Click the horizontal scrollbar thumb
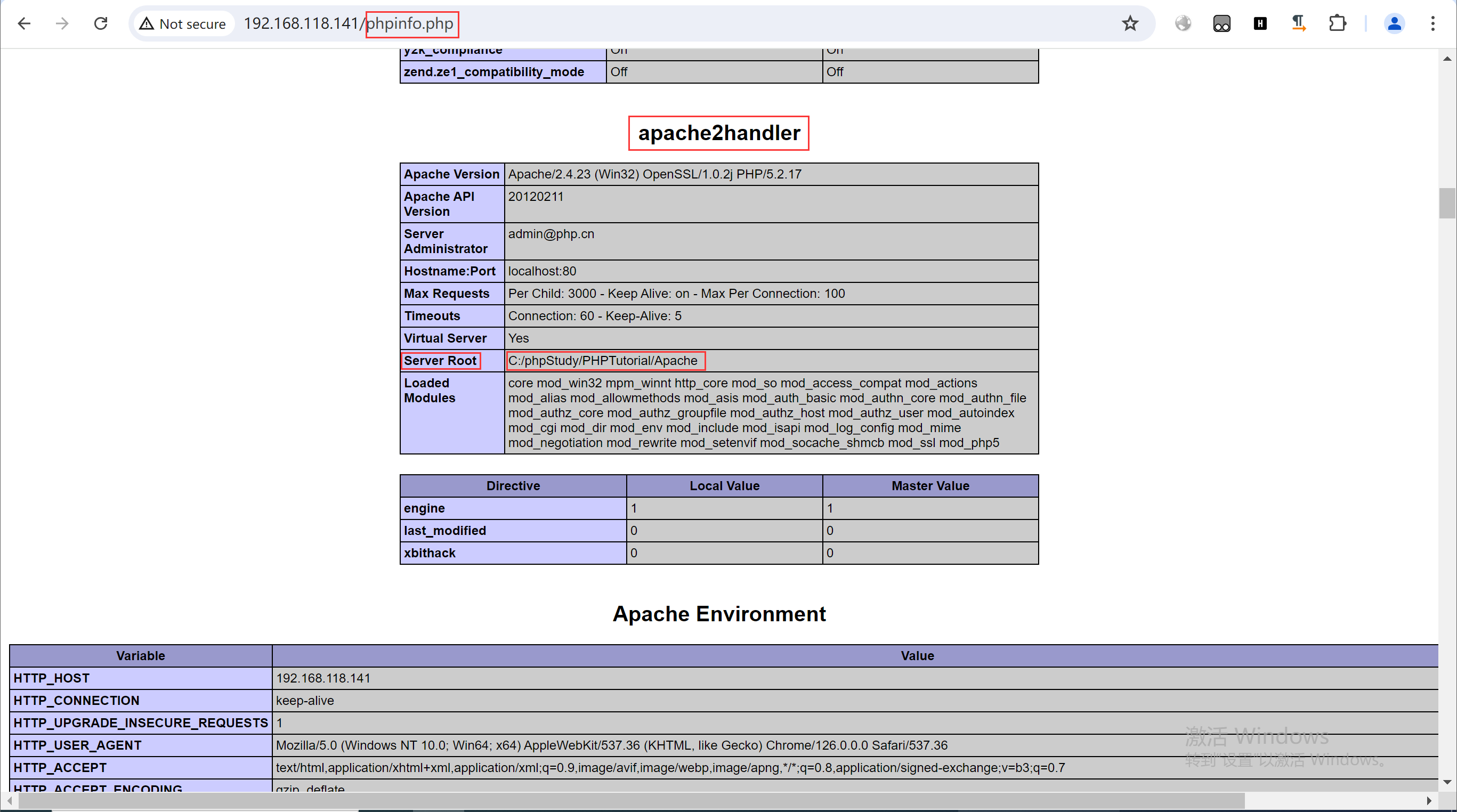The image size is (1457, 812). [631, 801]
